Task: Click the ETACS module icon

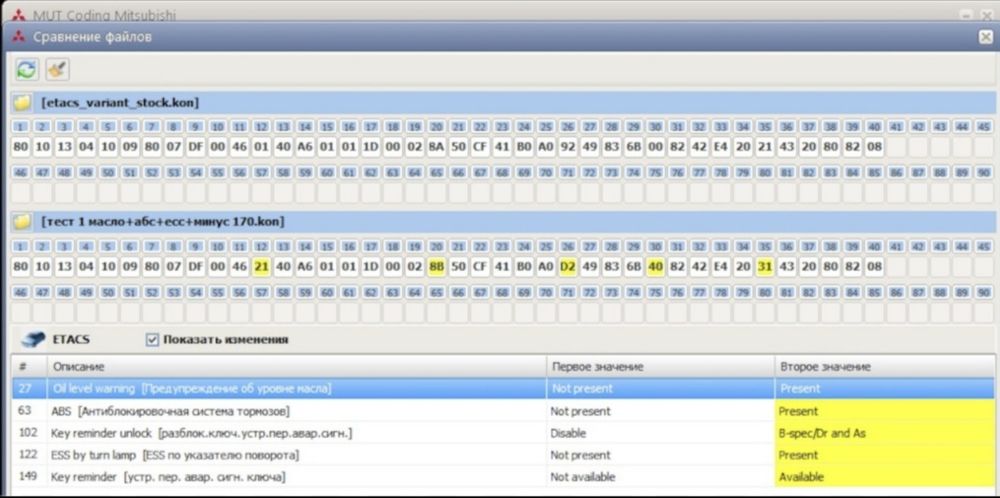Action: coord(33,339)
